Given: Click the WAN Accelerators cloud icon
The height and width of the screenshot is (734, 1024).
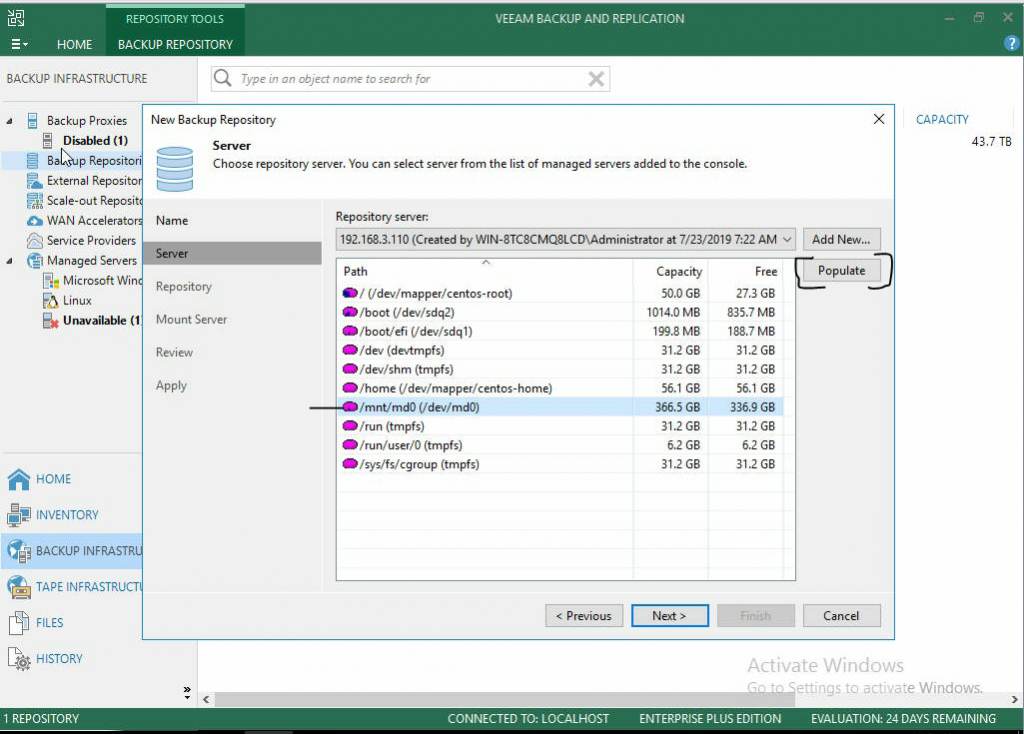Looking at the screenshot, I should (x=35, y=221).
